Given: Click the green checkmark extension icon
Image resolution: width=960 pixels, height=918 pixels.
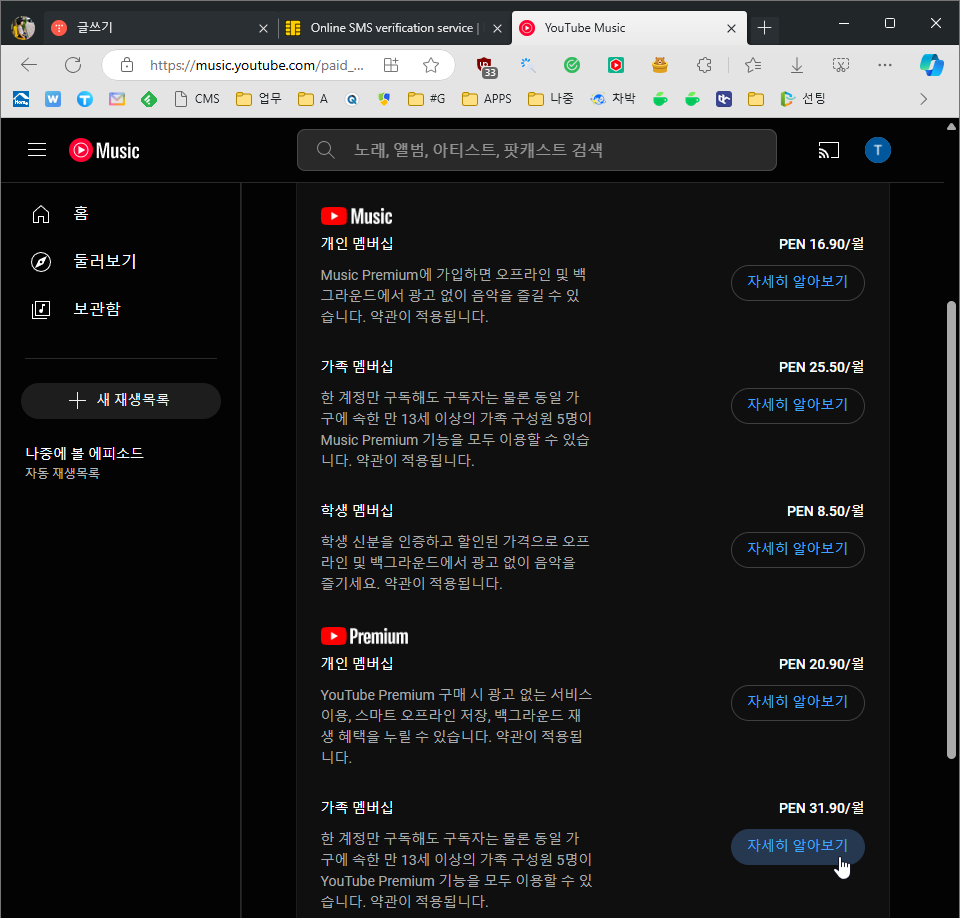Looking at the screenshot, I should (x=572, y=65).
